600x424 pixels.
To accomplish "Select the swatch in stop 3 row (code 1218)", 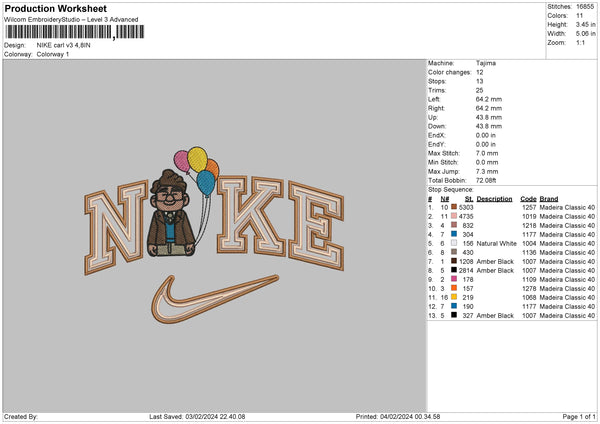I will 454,225.
